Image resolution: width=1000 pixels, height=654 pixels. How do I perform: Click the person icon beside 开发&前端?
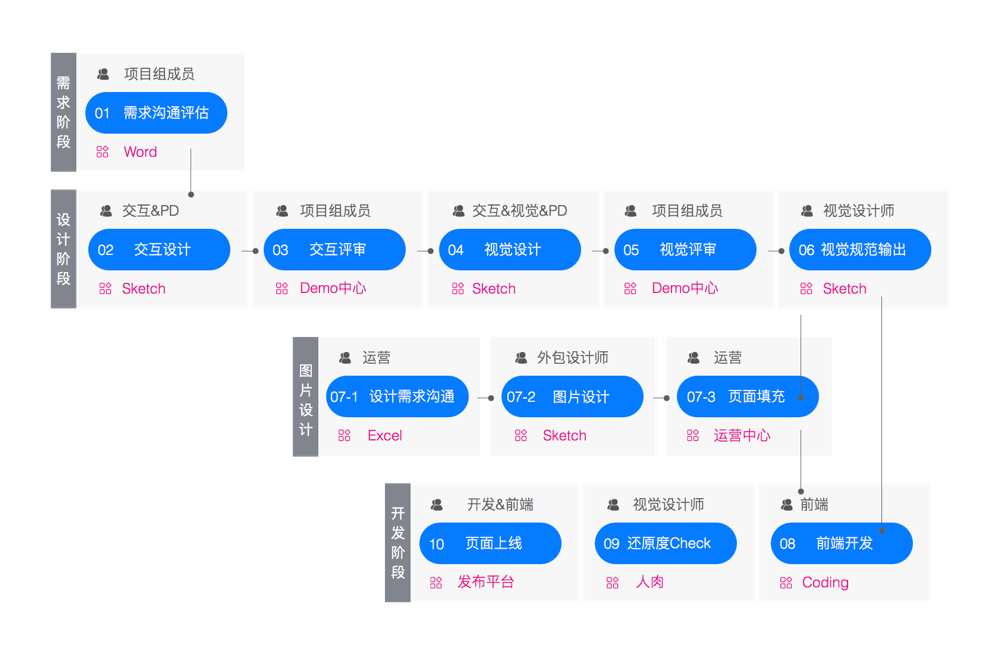coord(437,505)
